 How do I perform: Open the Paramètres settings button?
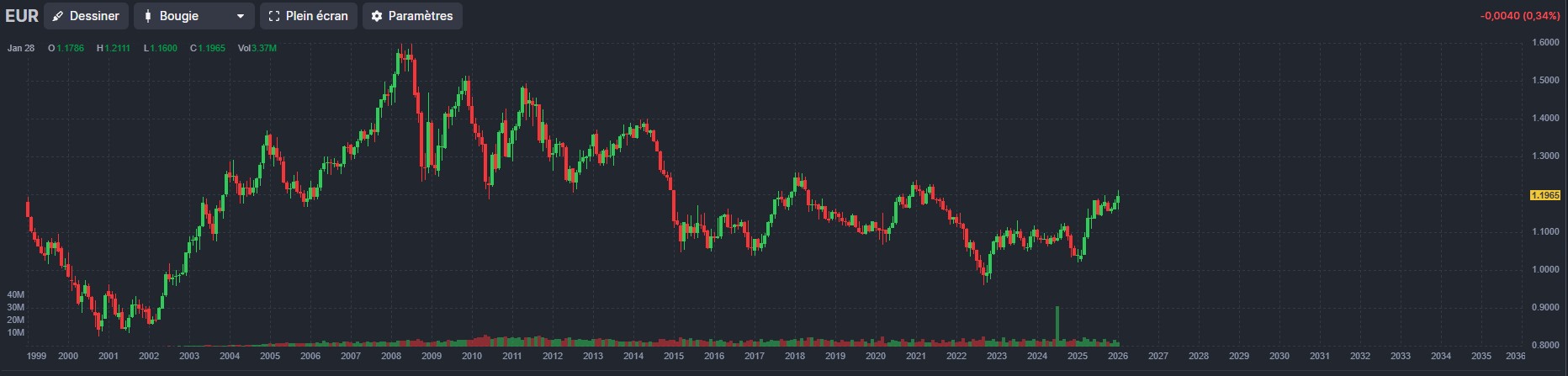pos(412,16)
